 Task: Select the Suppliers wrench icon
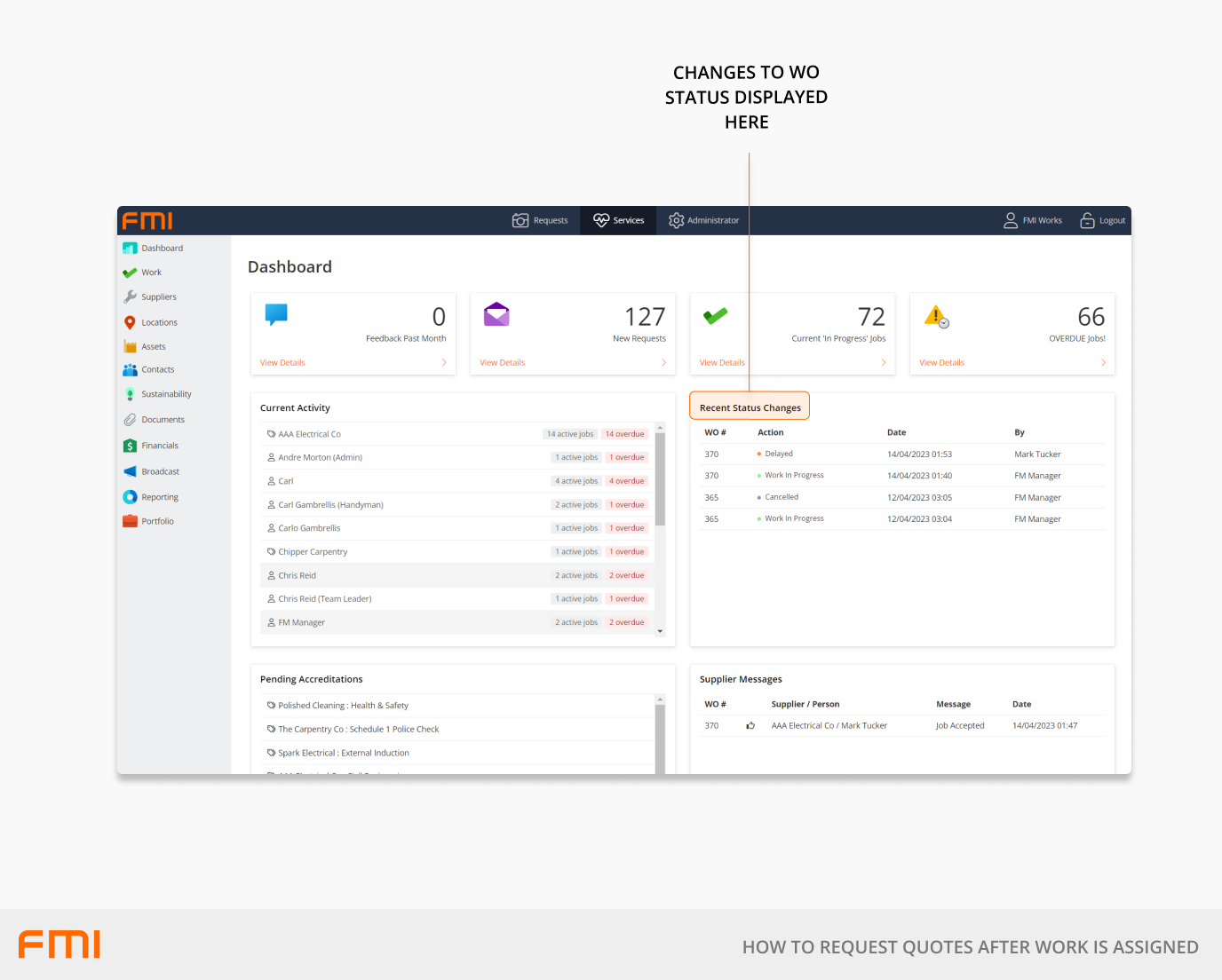(130, 297)
